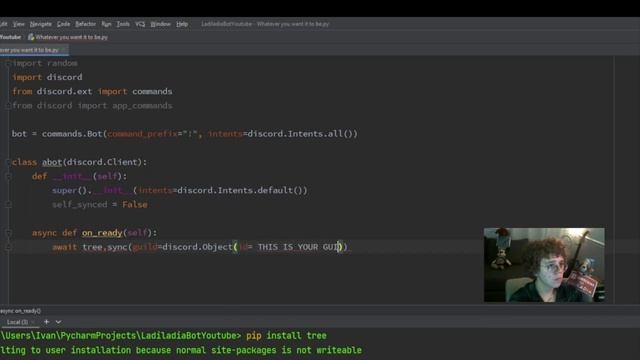The height and width of the screenshot is (360, 640).
Task: Click fold end marker at 'self_synced = False'
Action: (x=8, y=204)
